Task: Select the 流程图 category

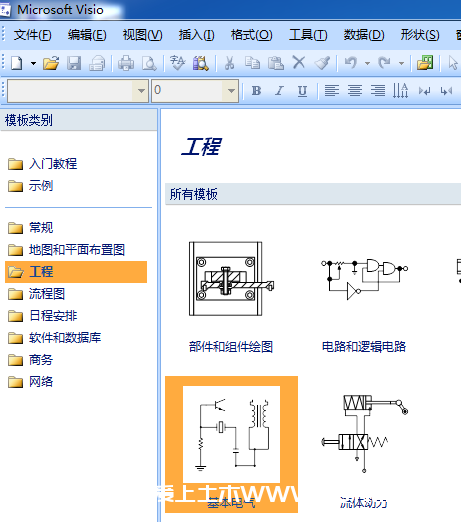Action: (x=37, y=294)
